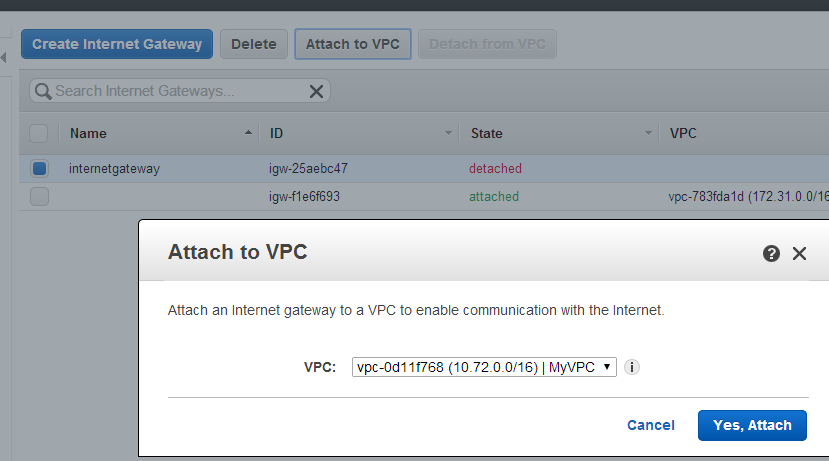Screen dimensions: 829x461
Task: Check the igw-f1e6f693 row checkbox
Action: tap(39, 197)
